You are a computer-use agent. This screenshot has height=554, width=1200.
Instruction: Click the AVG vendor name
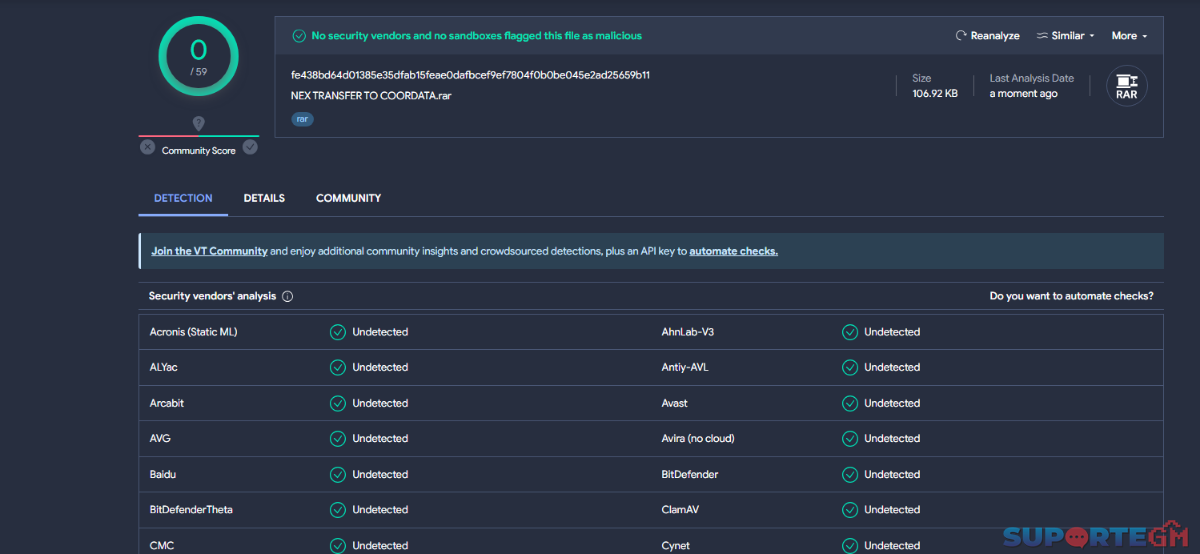pos(160,438)
